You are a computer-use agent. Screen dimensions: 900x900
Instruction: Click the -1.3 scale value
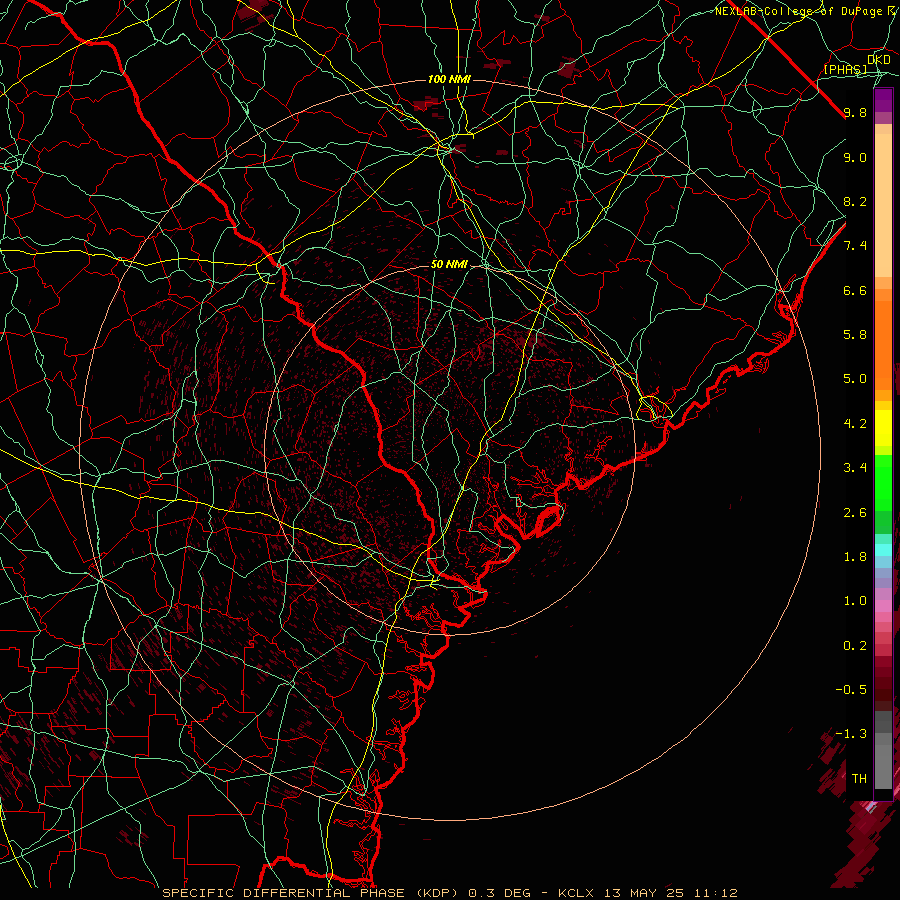click(x=851, y=734)
